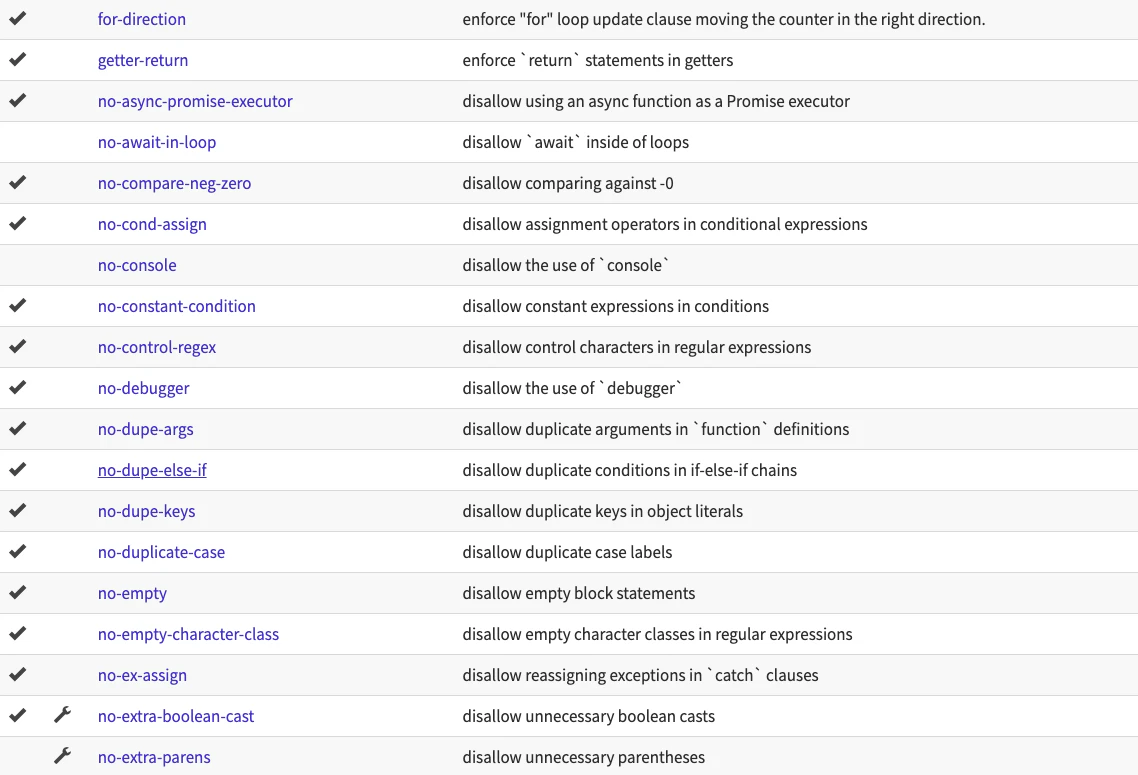The image size is (1138, 775).
Task: Open the no-empty-character-class link
Action: click(188, 634)
